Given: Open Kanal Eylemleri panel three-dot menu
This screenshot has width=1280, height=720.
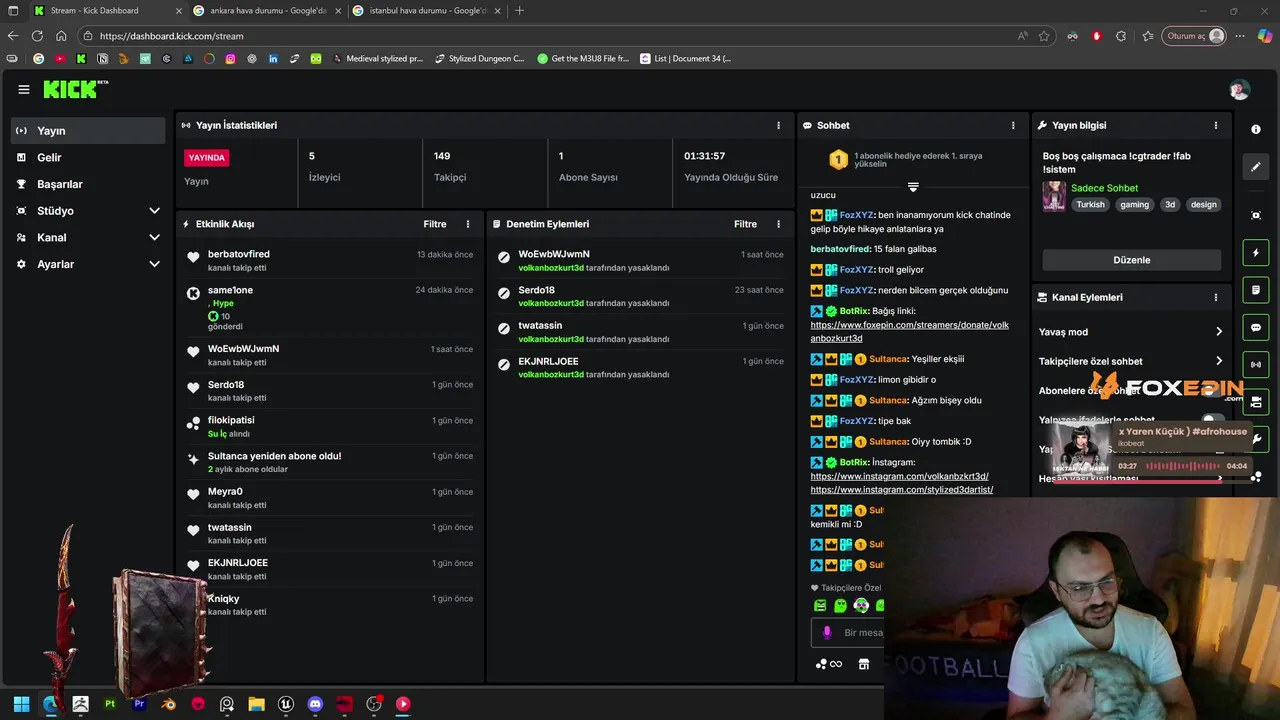Looking at the screenshot, I should tap(1216, 297).
